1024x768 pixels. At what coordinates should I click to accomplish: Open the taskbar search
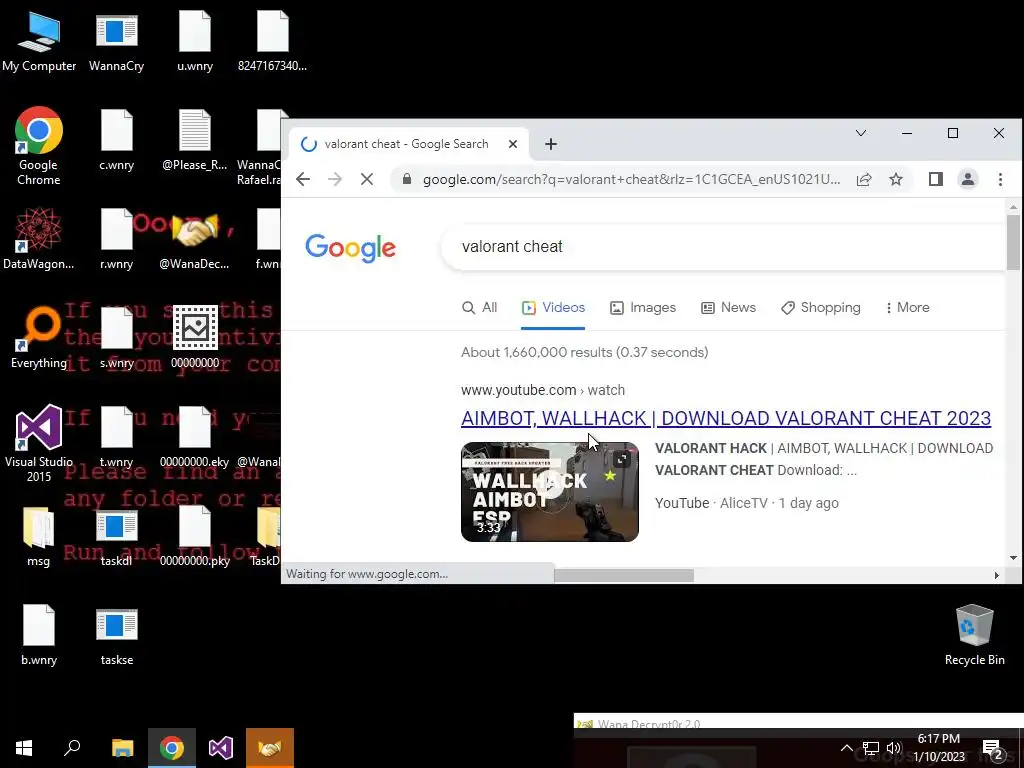pyautogui.click(x=72, y=748)
